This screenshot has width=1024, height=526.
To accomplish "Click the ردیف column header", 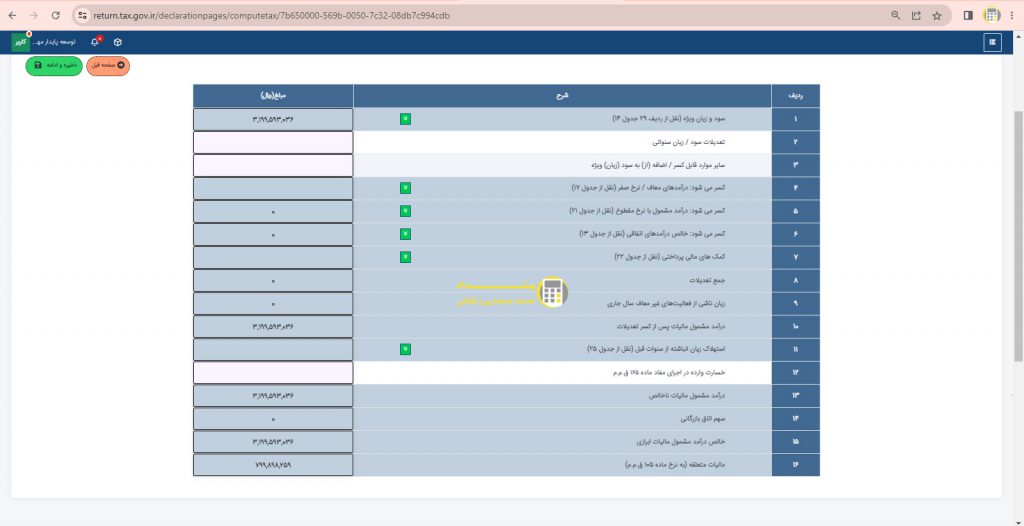I will 795,95.
